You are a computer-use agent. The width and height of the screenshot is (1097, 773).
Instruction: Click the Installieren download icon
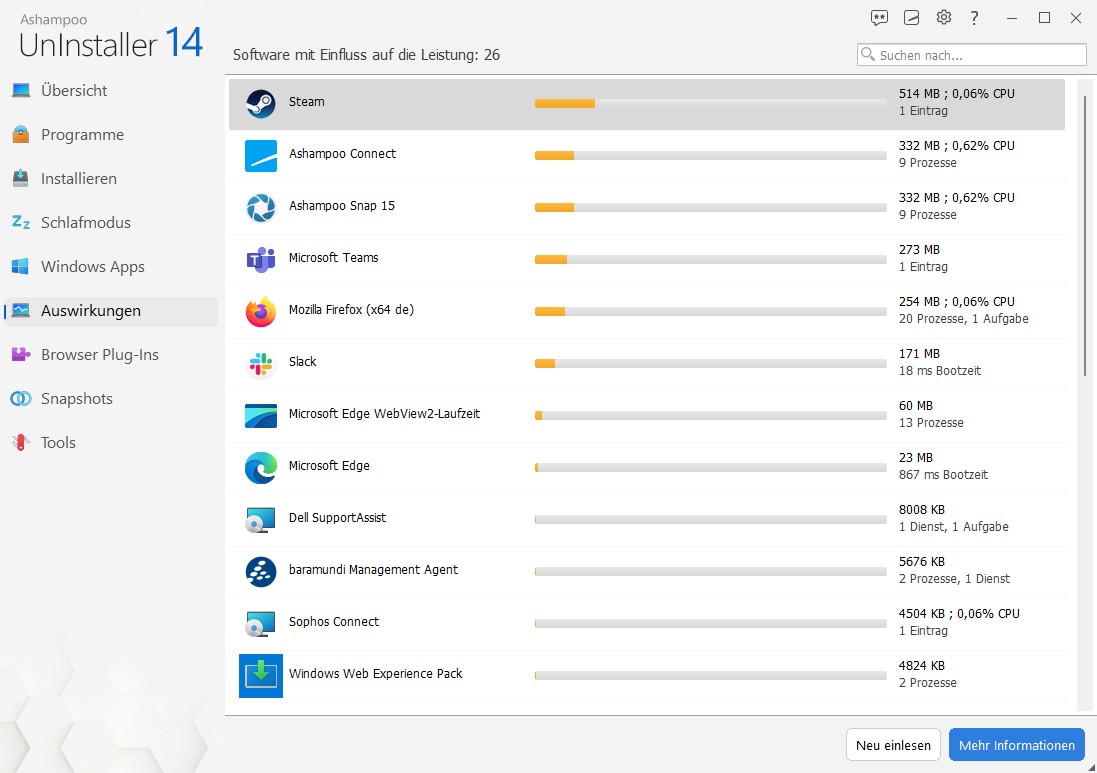click(21, 178)
